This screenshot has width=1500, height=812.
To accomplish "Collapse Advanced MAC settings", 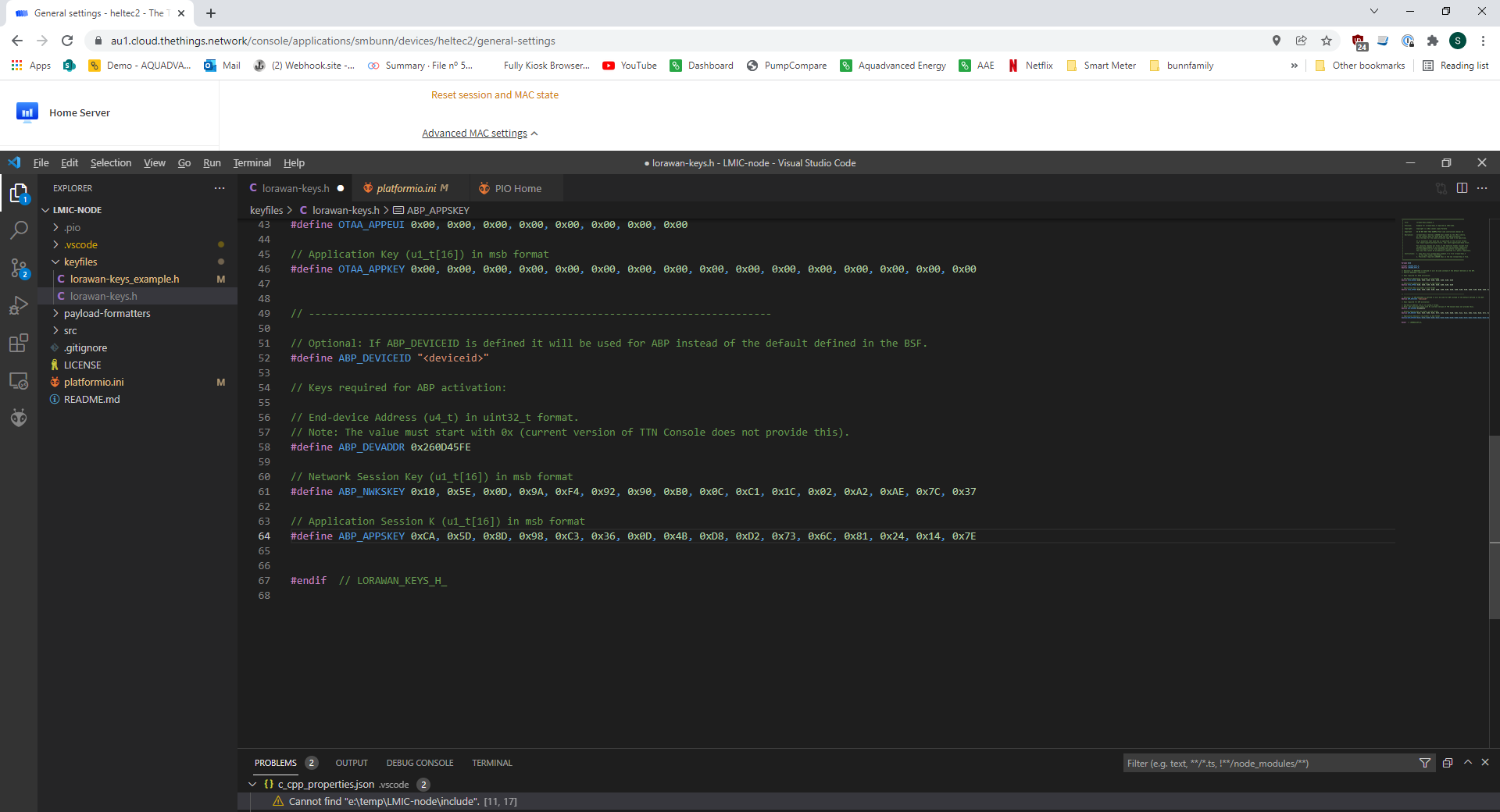I will tap(480, 134).
